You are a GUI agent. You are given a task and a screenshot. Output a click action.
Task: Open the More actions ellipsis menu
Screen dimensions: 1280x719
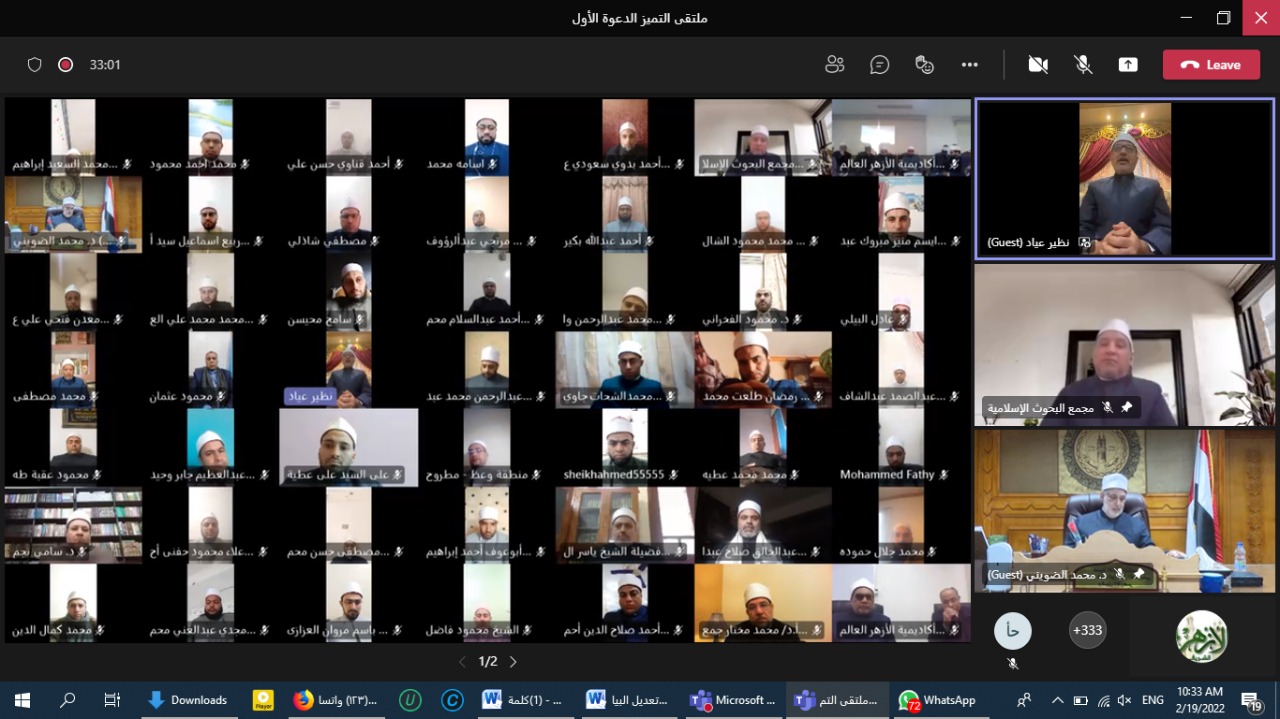969,65
